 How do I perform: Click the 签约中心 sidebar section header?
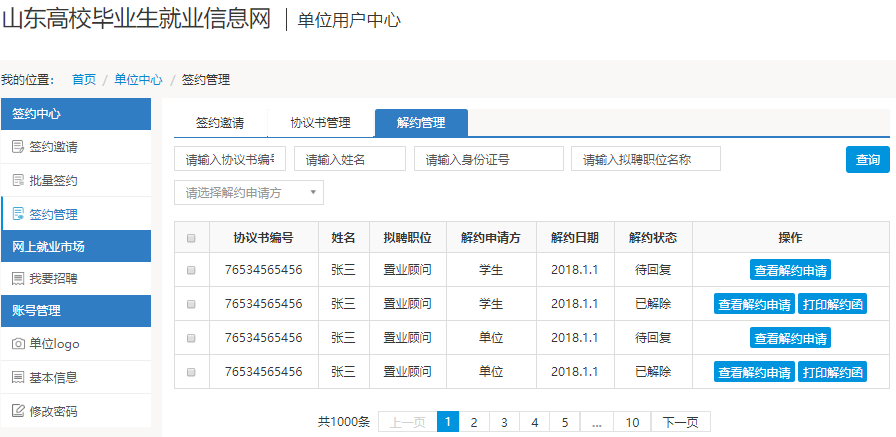click(76, 114)
